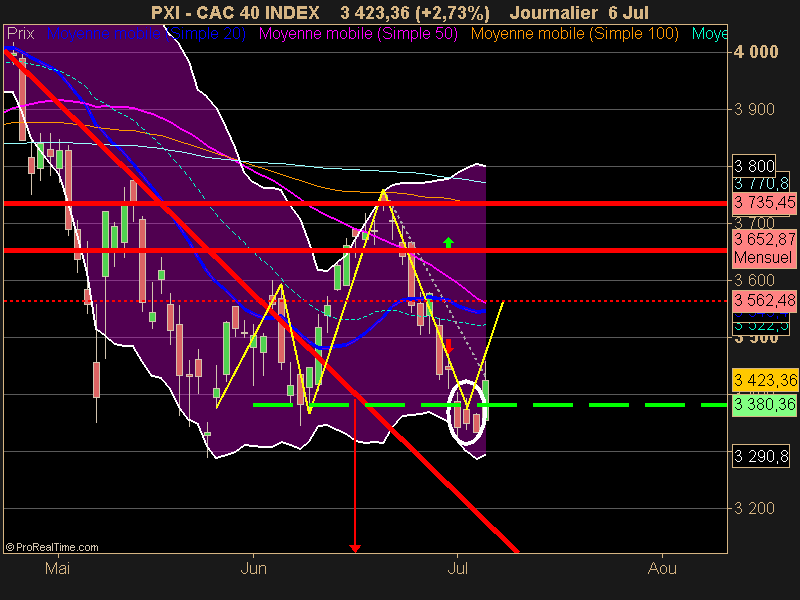Select 'Moyenne mobile (Simple 50)' legend

click(x=358, y=34)
